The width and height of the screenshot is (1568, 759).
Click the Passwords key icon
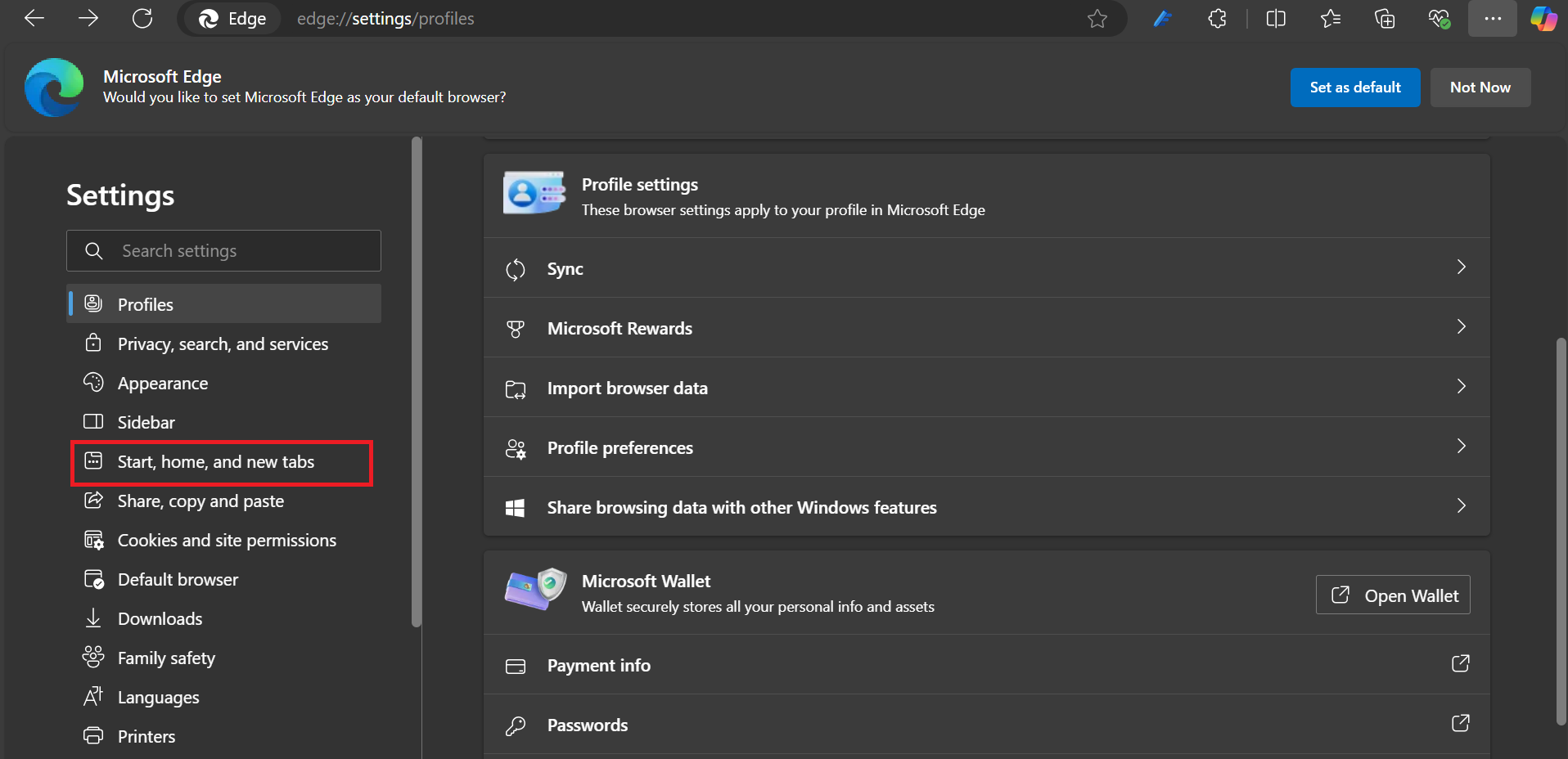pyautogui.click(x=516, y=725)
